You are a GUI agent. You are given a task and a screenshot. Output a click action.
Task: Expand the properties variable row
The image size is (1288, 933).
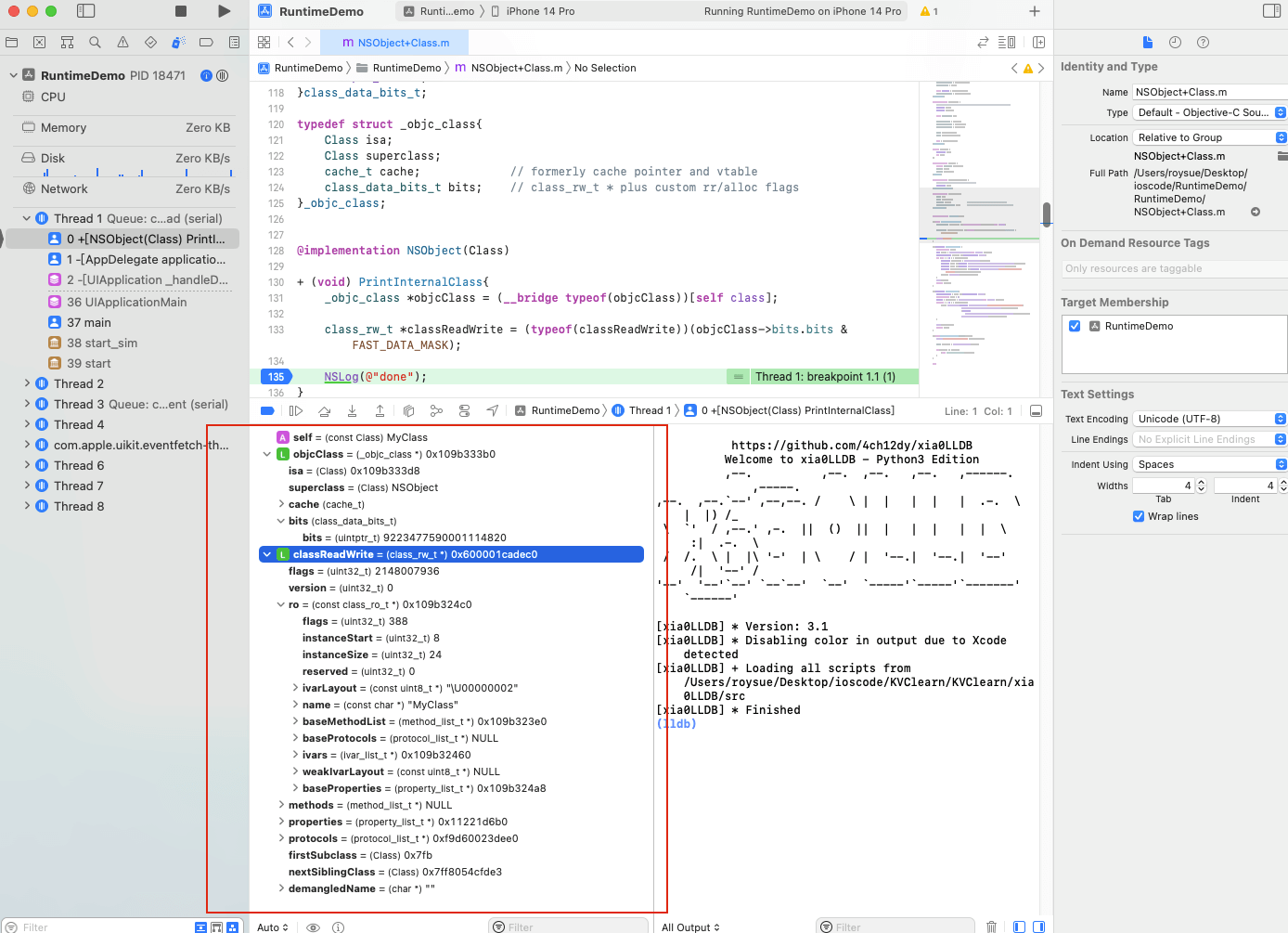[x=281, y=822]
